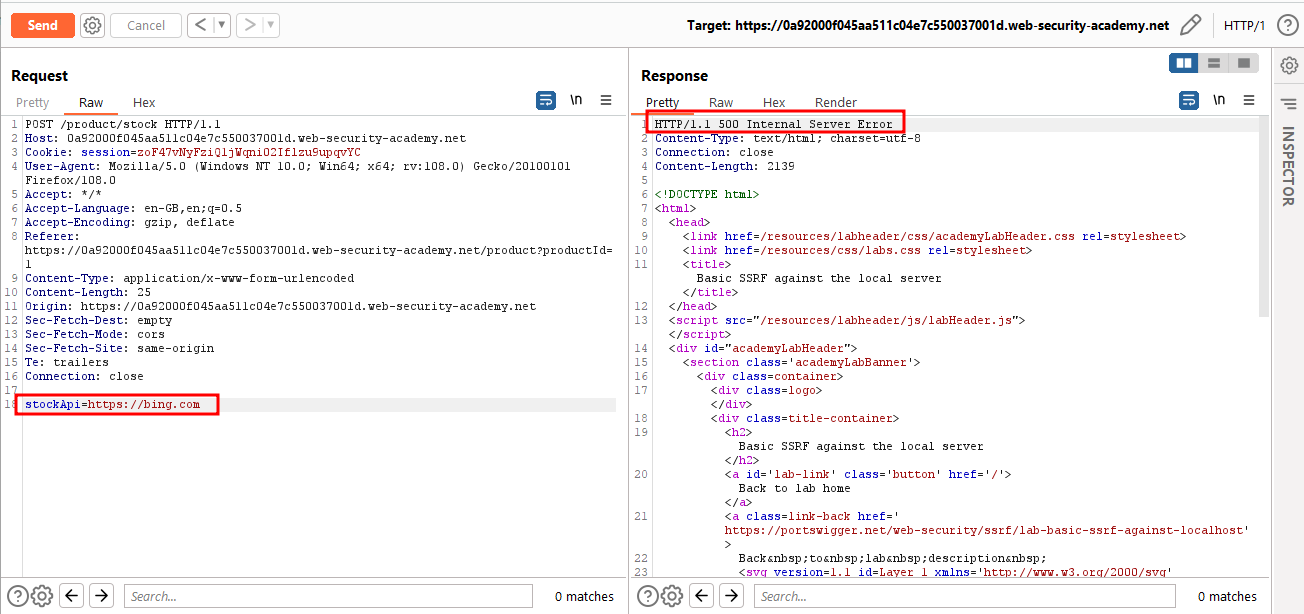Open request settings gear next to Send
Image resolution: width=1304 pixels, height=614 pixels.
tap(92, 25)
